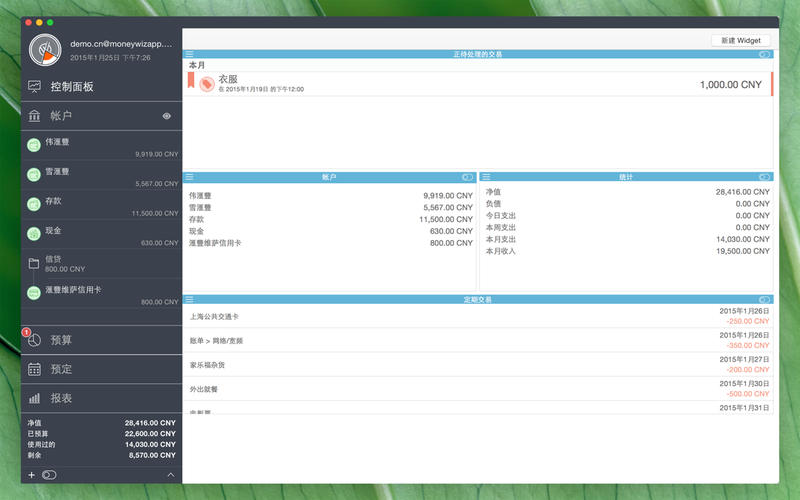Select the 雪滙豐 account icon
Screen dimensions: 800x500
(34, 174)
